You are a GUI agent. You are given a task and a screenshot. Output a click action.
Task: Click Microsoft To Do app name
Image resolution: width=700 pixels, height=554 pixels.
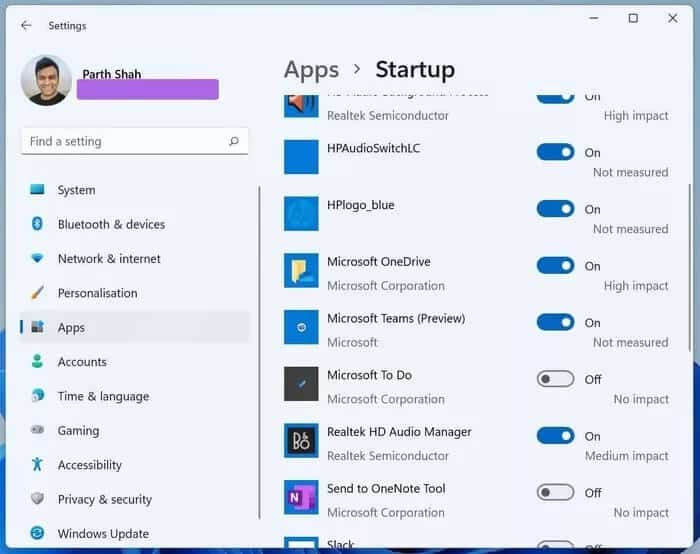(x=369, y=375)
